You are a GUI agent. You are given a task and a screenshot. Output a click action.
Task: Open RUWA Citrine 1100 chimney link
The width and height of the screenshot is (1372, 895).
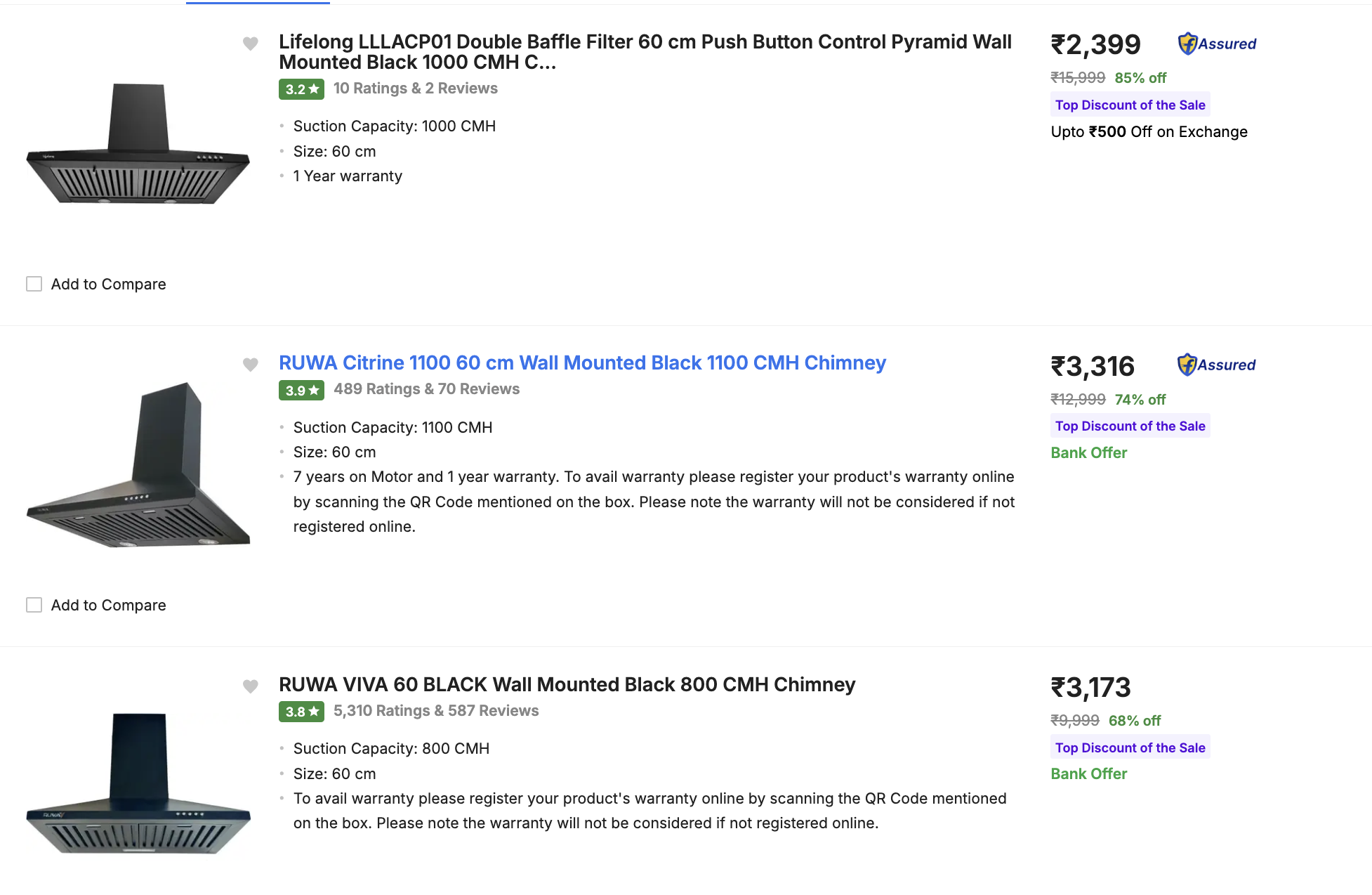pos(582,363)
